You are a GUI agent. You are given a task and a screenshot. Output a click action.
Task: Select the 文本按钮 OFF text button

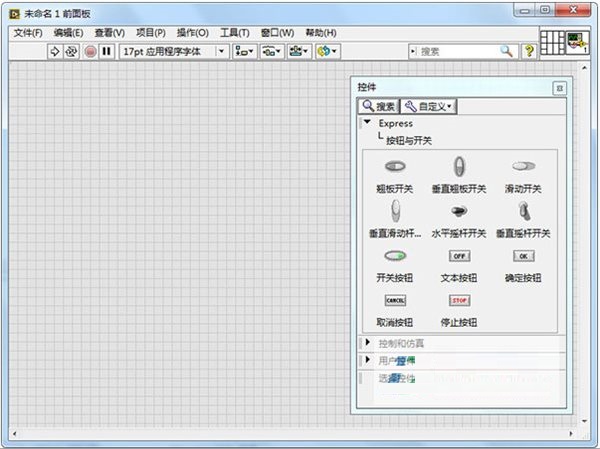click(x=459, y=265)
